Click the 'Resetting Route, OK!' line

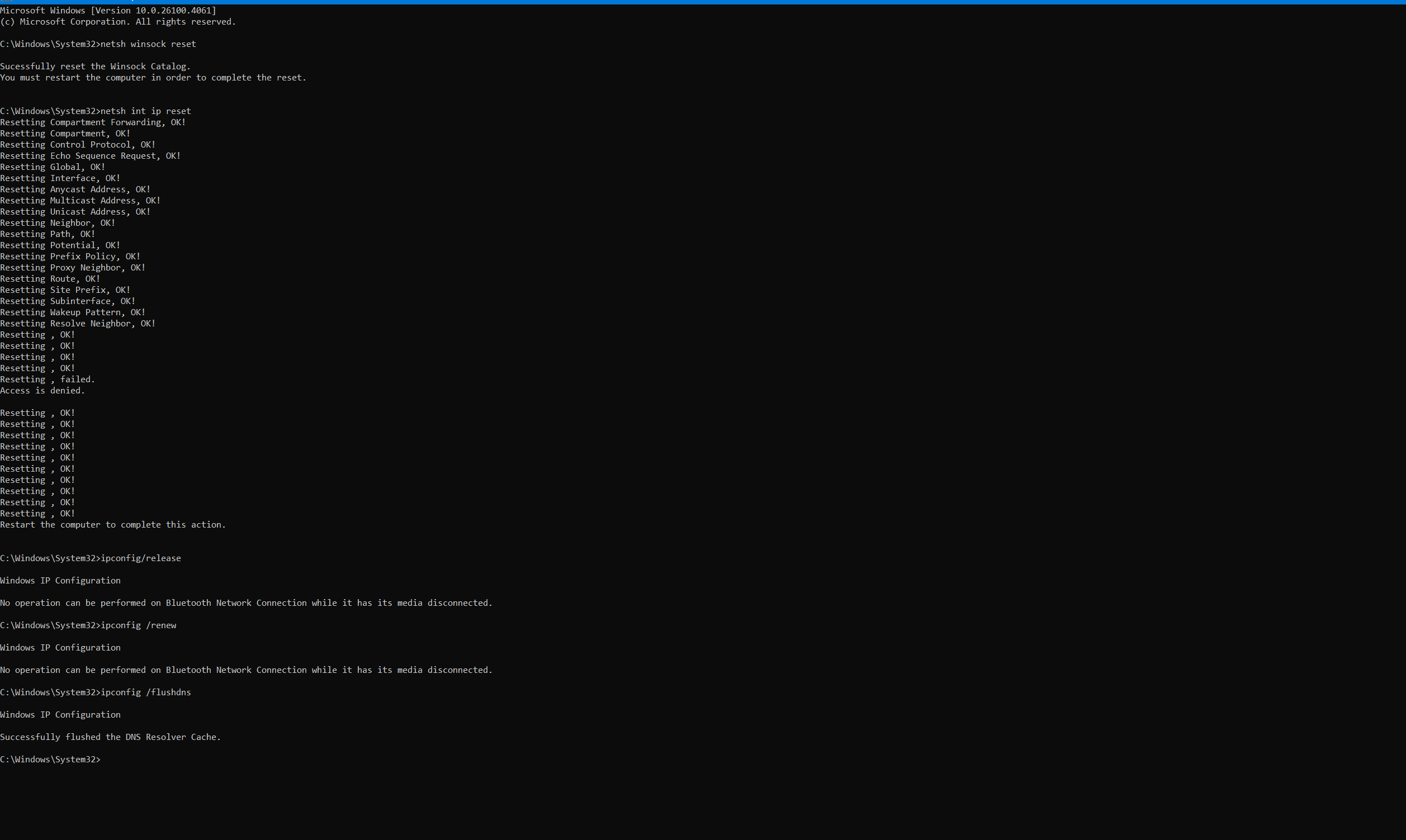pyautogui.click(x=50, y=278)
